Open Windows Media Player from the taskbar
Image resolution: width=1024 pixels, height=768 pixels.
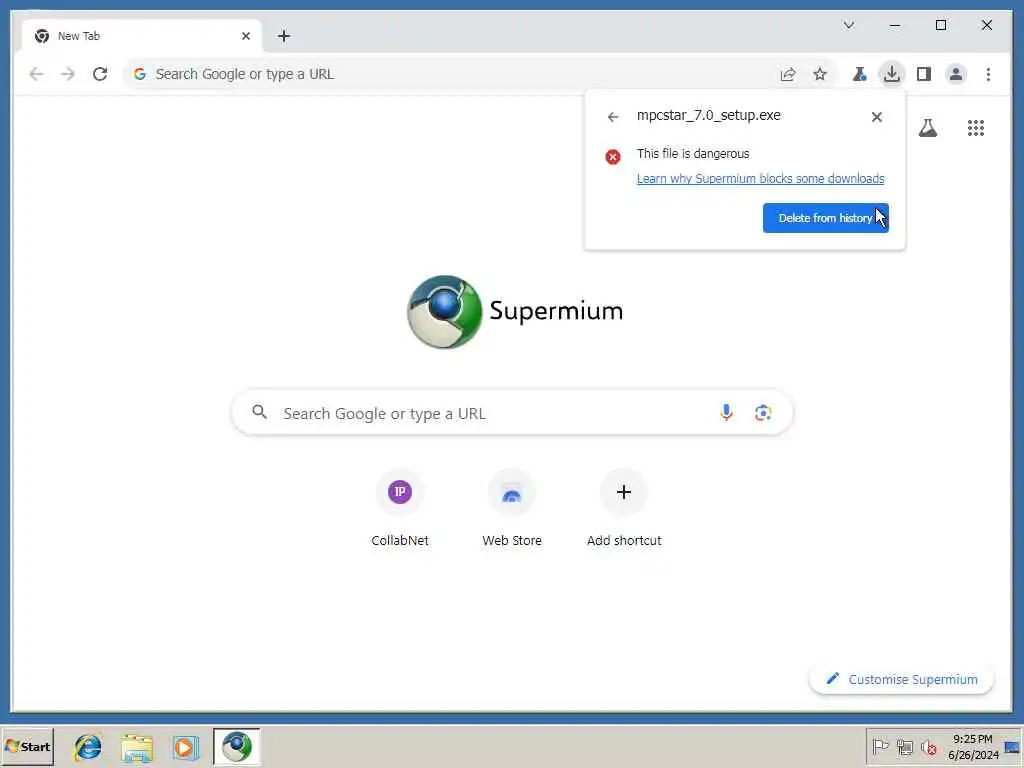click(x=185, y=747)
